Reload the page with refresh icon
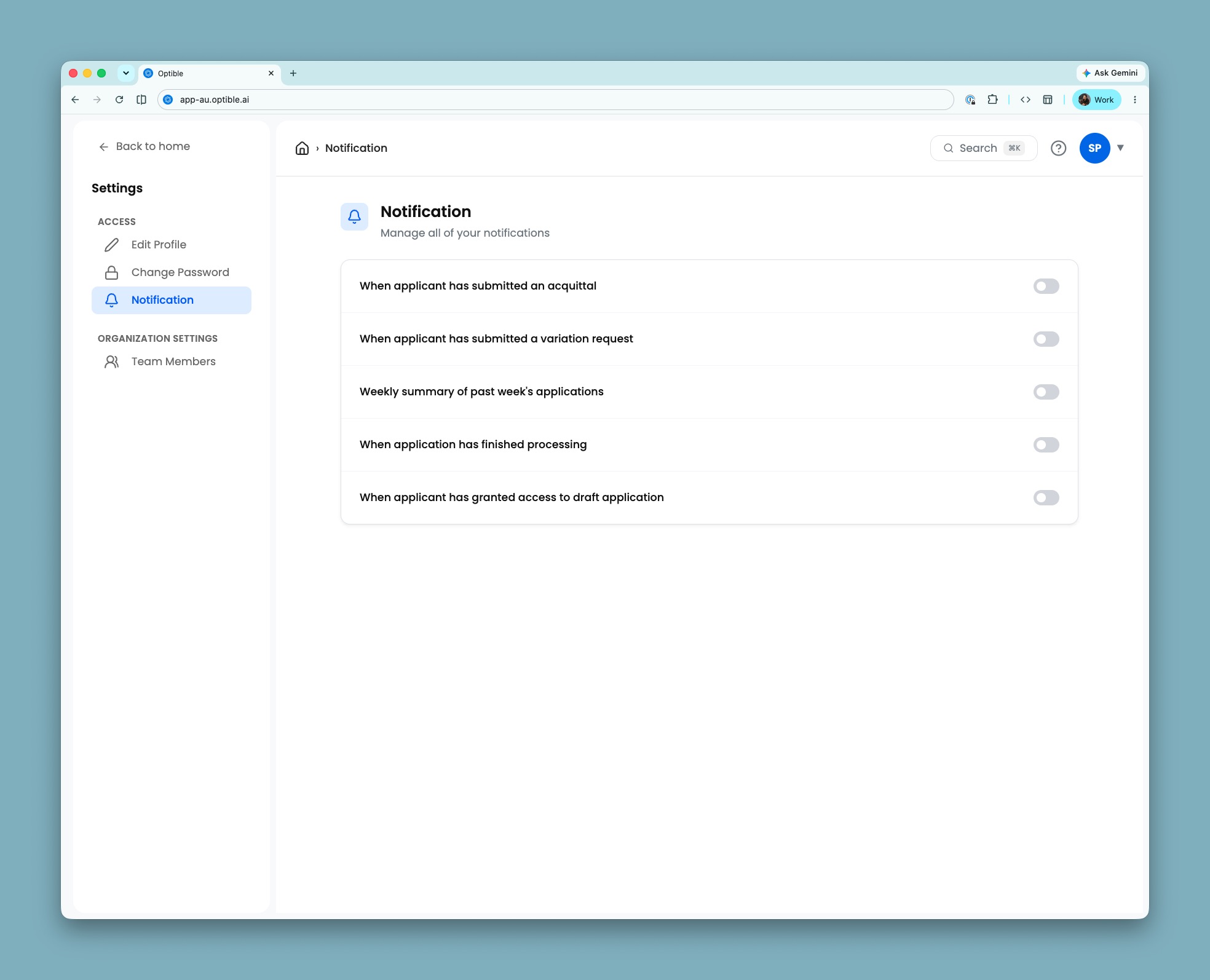 coord(119,100)
